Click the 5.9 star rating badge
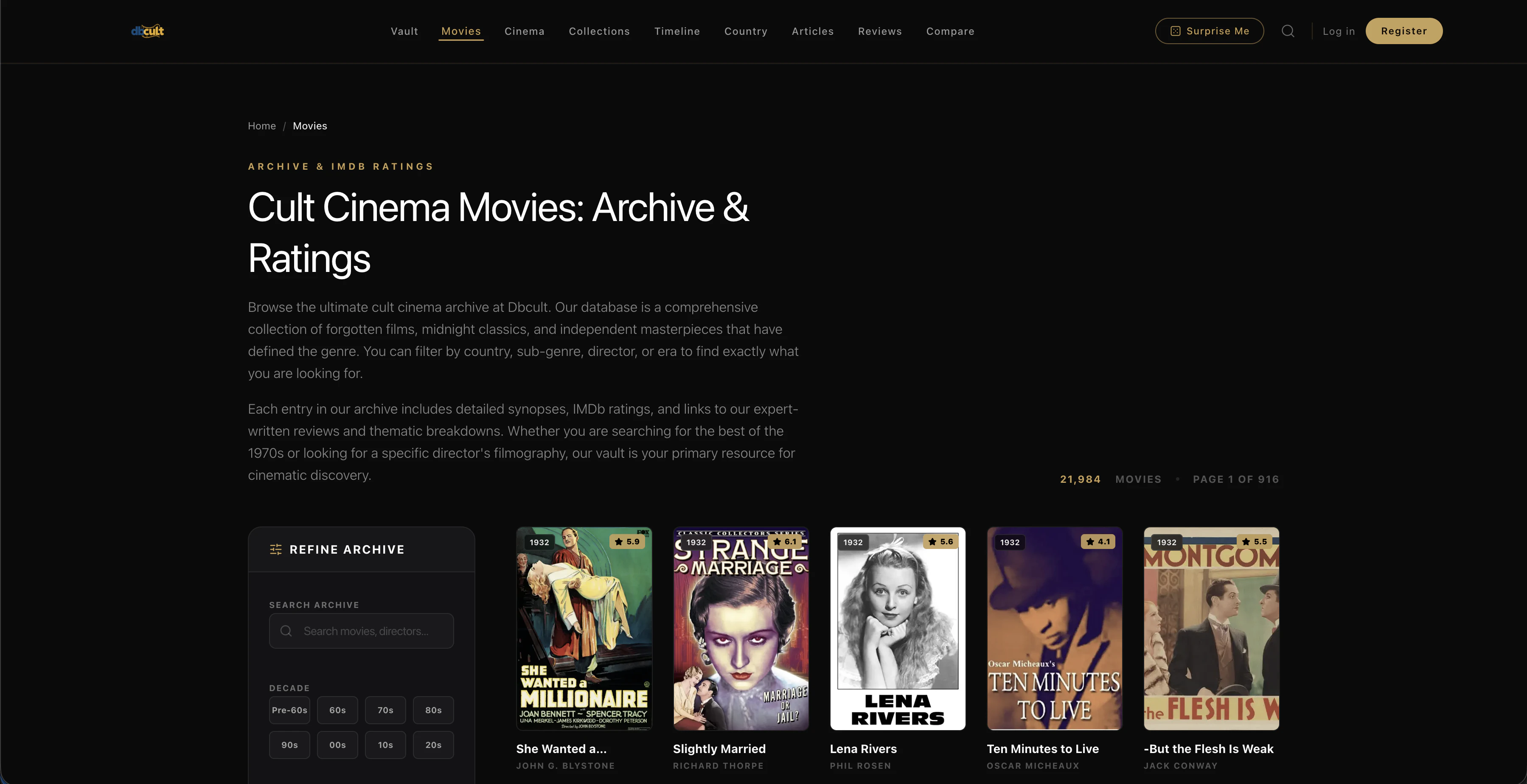 [x=627, y=542]
